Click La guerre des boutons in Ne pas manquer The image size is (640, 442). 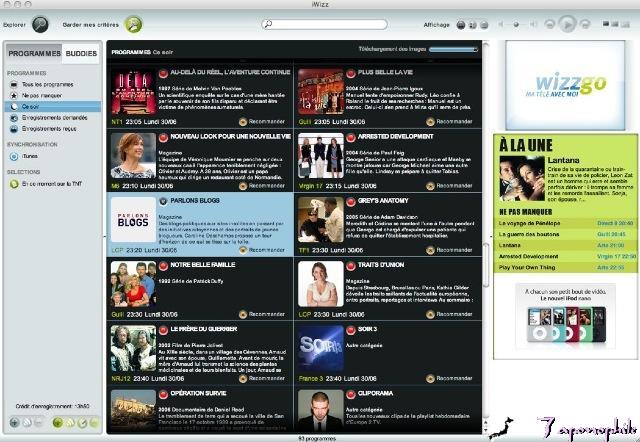coord(565,234)
